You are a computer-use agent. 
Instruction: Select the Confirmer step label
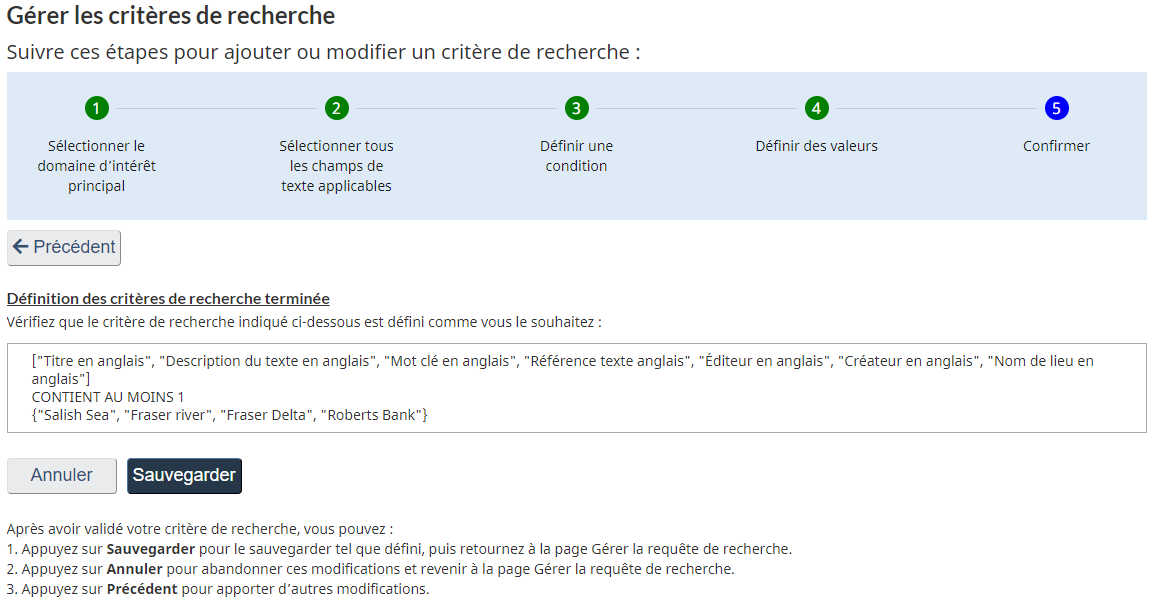(x=1057, y=145)
